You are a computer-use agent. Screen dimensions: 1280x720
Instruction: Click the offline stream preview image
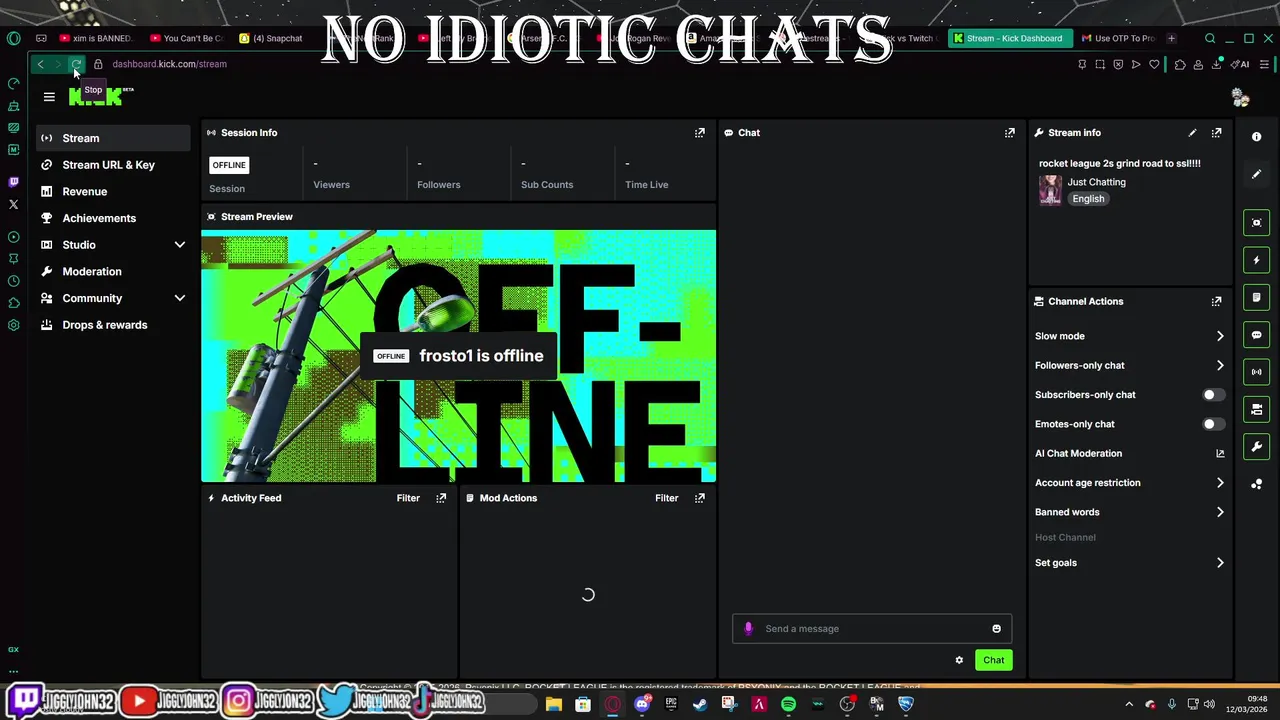click(458, 356)
